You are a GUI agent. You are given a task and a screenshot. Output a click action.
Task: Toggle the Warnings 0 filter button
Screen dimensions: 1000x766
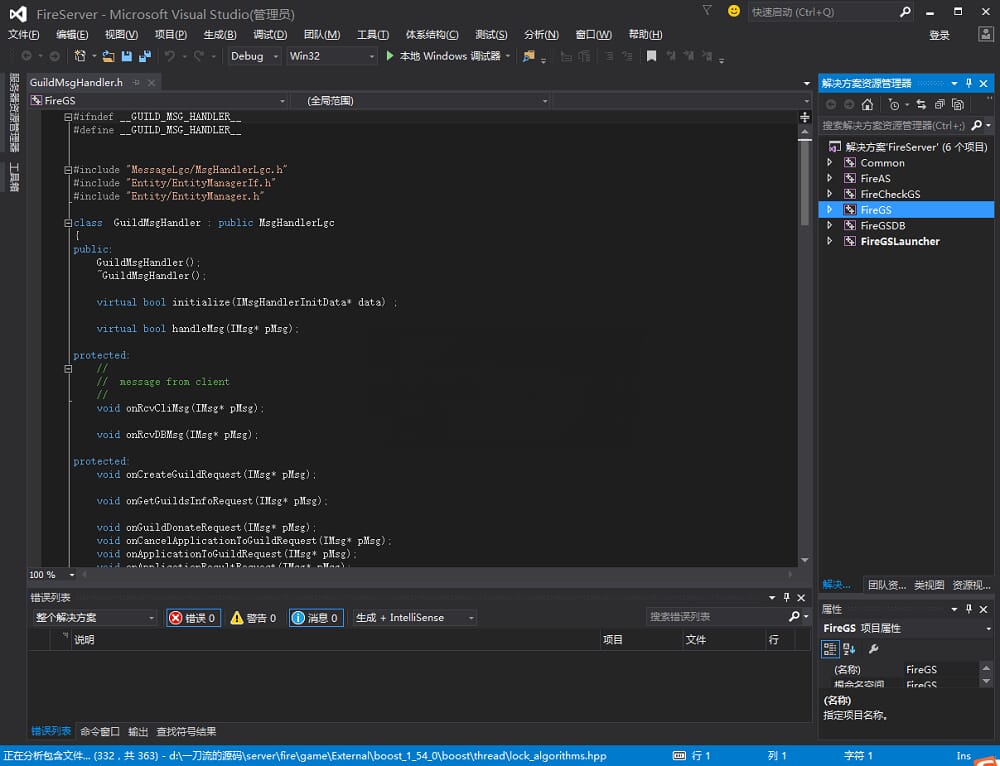point(253,617)
